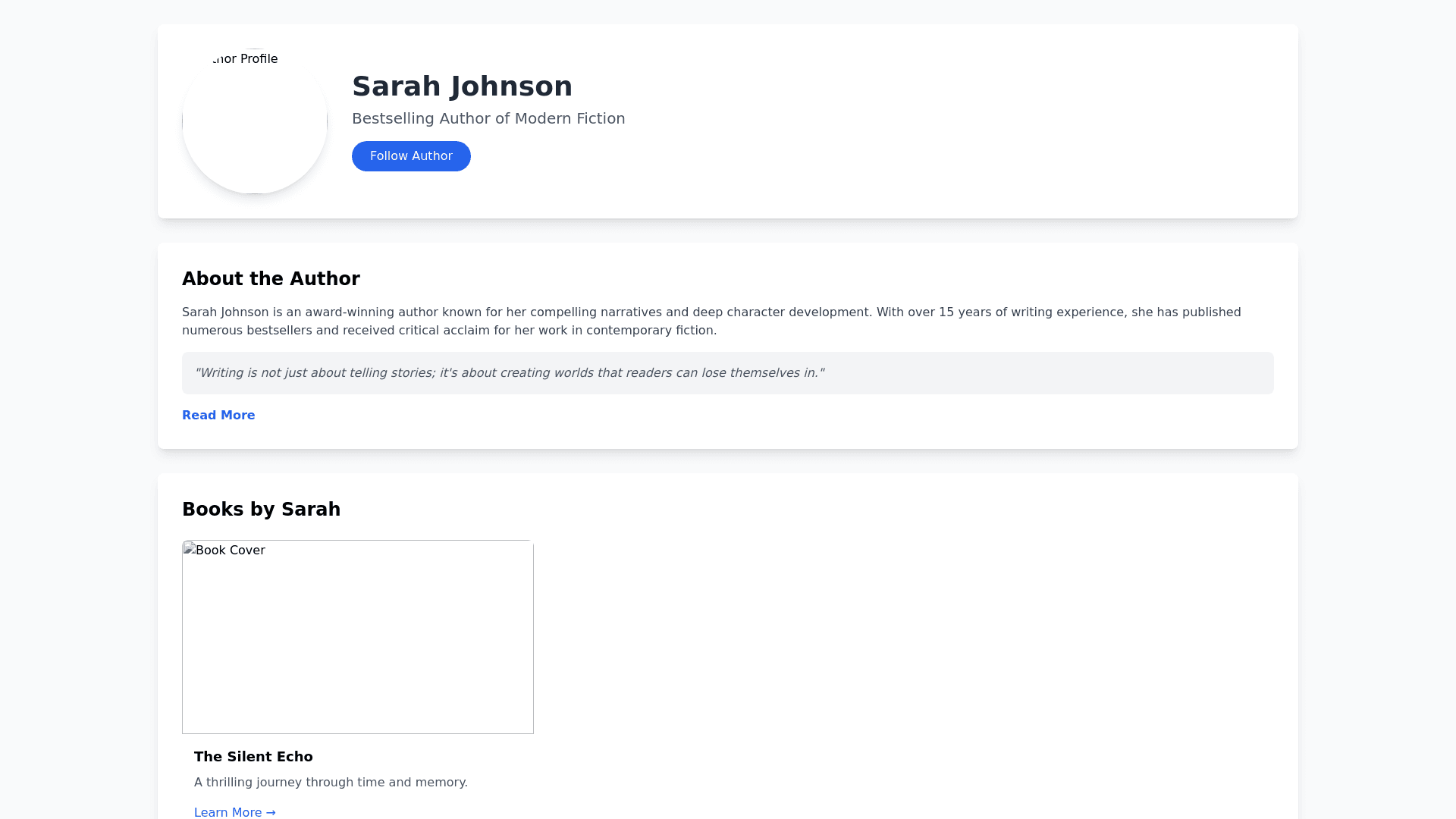Click the broken image icon on book cover
Viewport: 1456px width, 819px height.
coord(190,549)
